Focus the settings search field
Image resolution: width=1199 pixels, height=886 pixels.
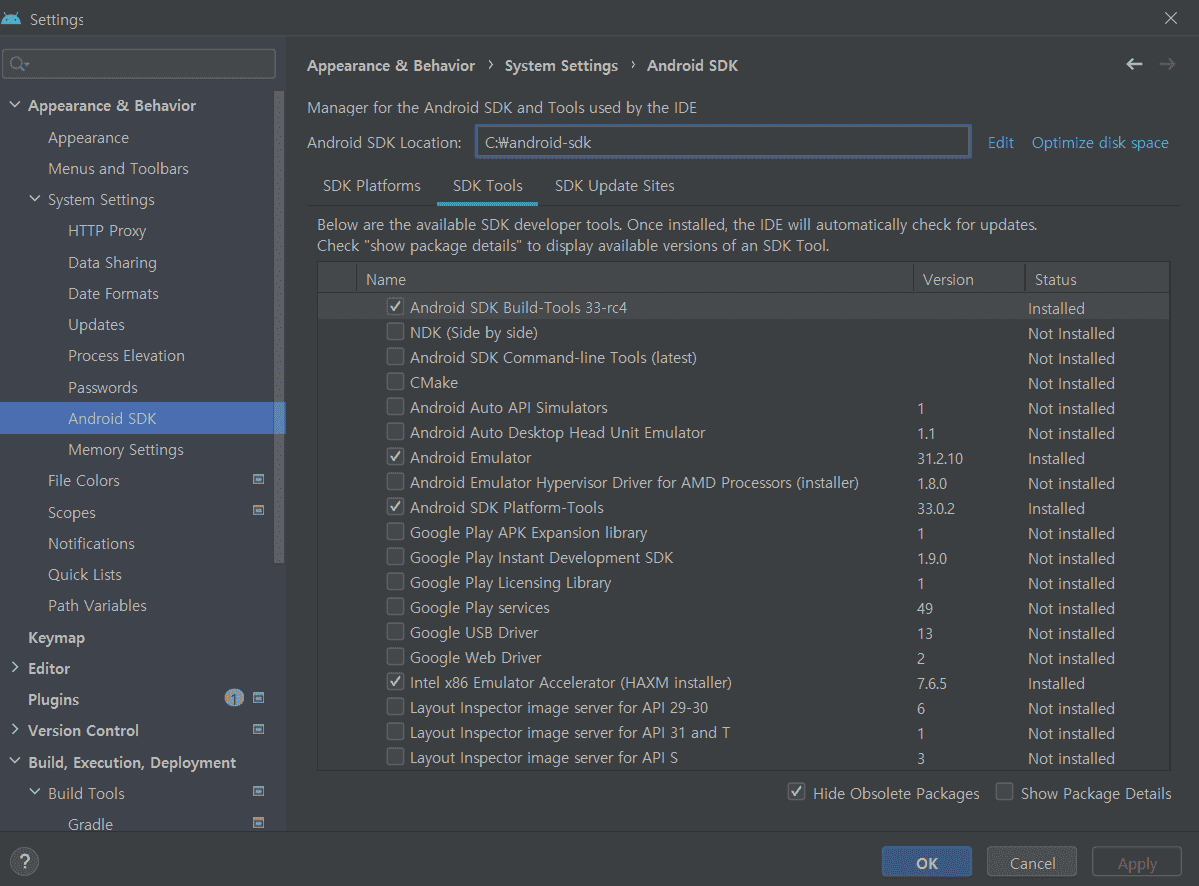(x=138, y=64)
